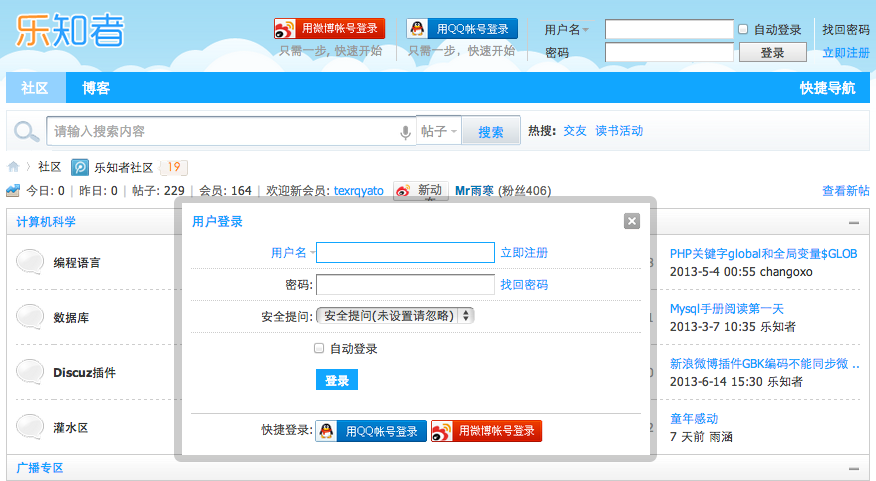
Task: Focus the search content input
Action: pyautogui.click(x=231, y=131)
